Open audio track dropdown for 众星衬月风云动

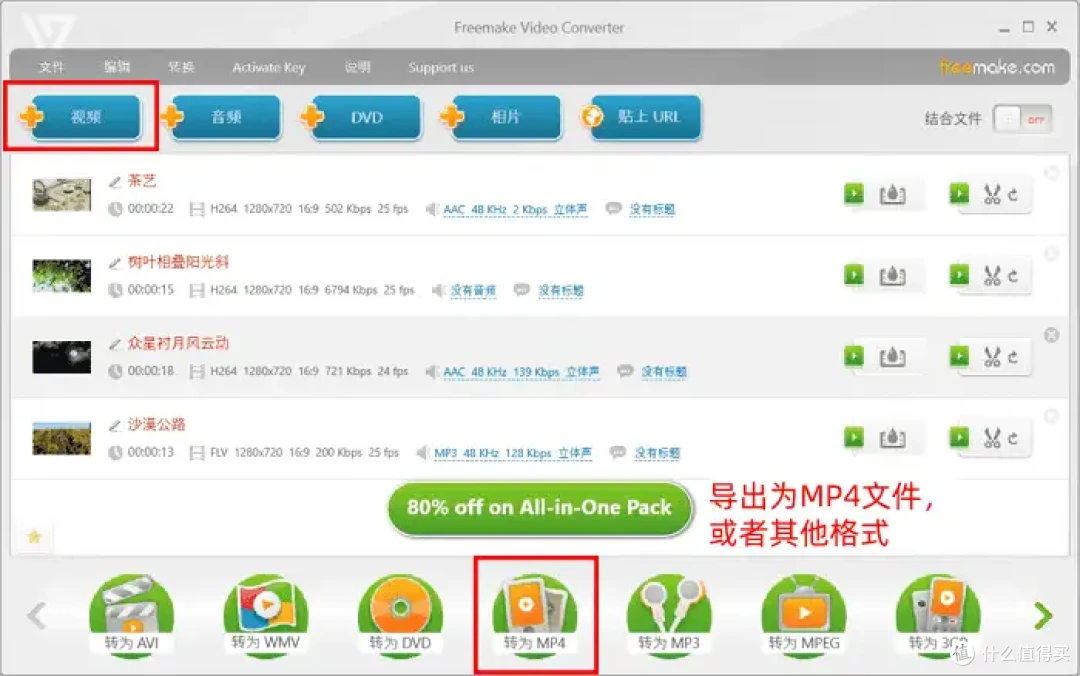point(521,372)
